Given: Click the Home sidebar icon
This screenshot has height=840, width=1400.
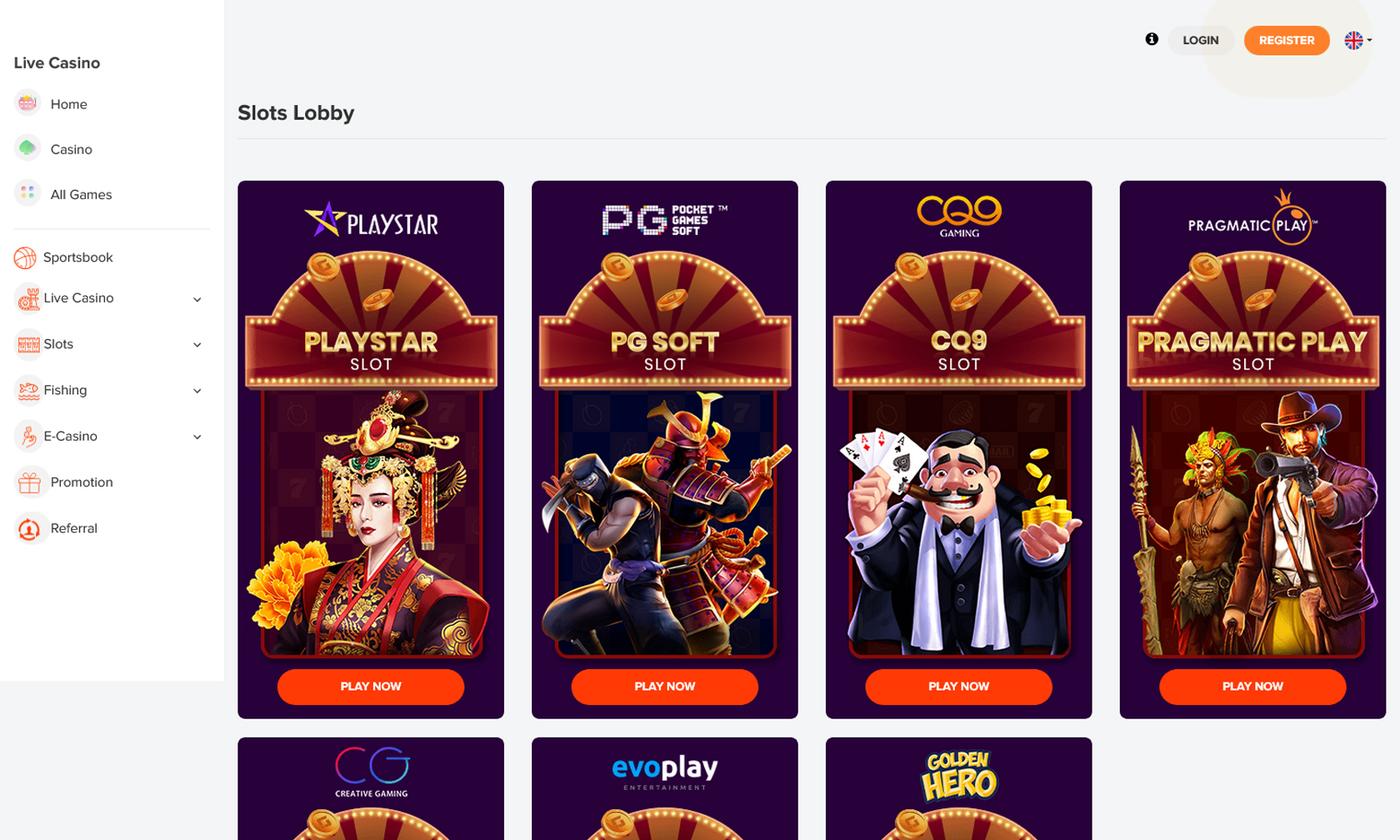Looking at the screenshot, I should click(x=27, y=103).
